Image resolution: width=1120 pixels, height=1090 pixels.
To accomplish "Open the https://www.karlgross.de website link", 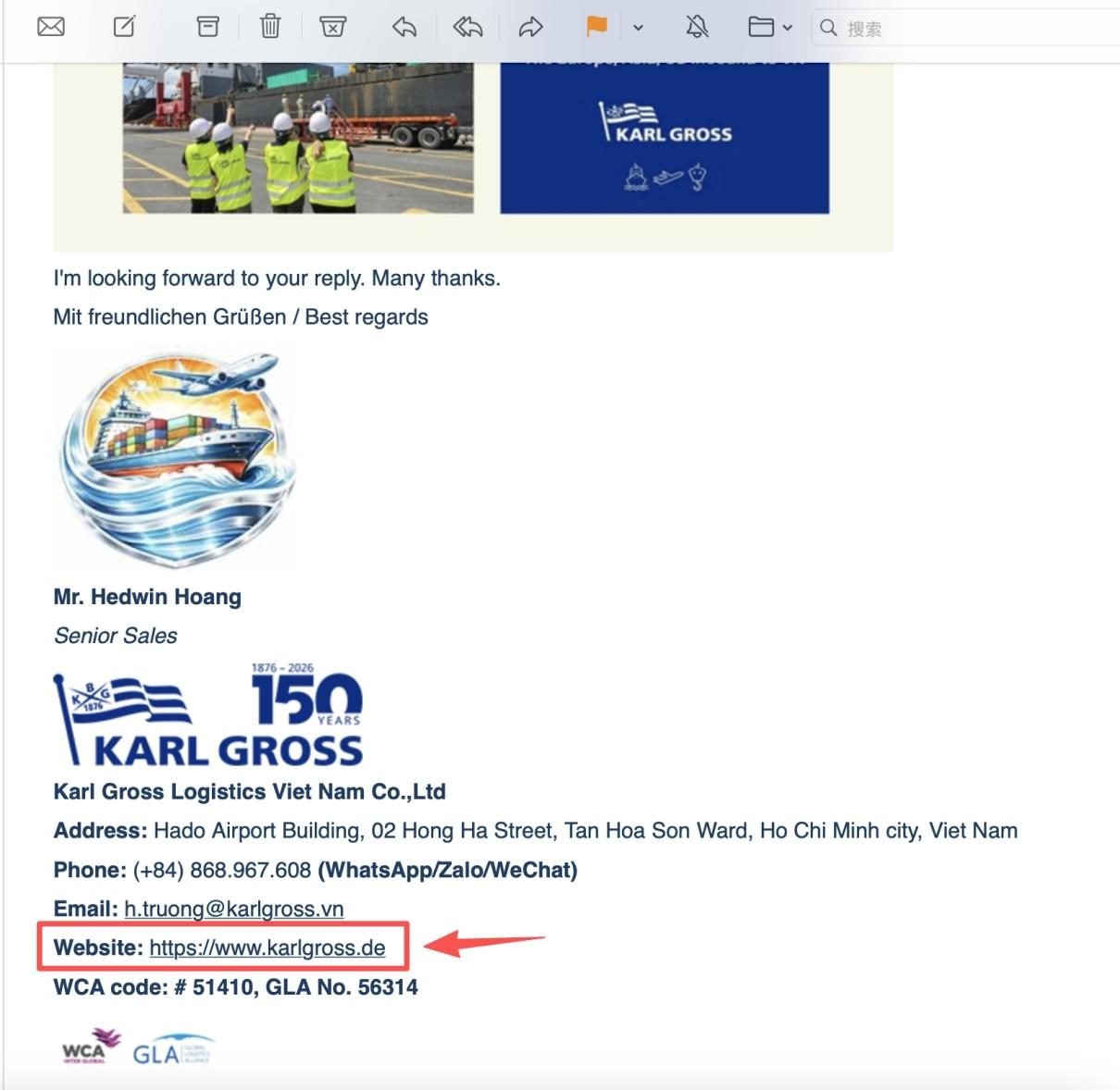I will click(268, 948).
